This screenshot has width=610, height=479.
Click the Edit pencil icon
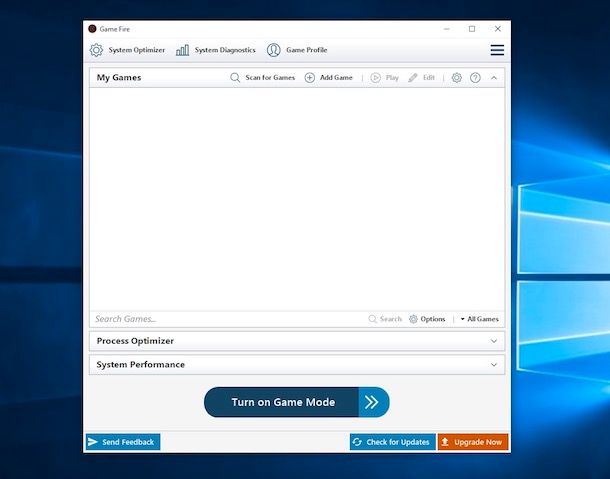pyautogui.click(x=413, y=78)
